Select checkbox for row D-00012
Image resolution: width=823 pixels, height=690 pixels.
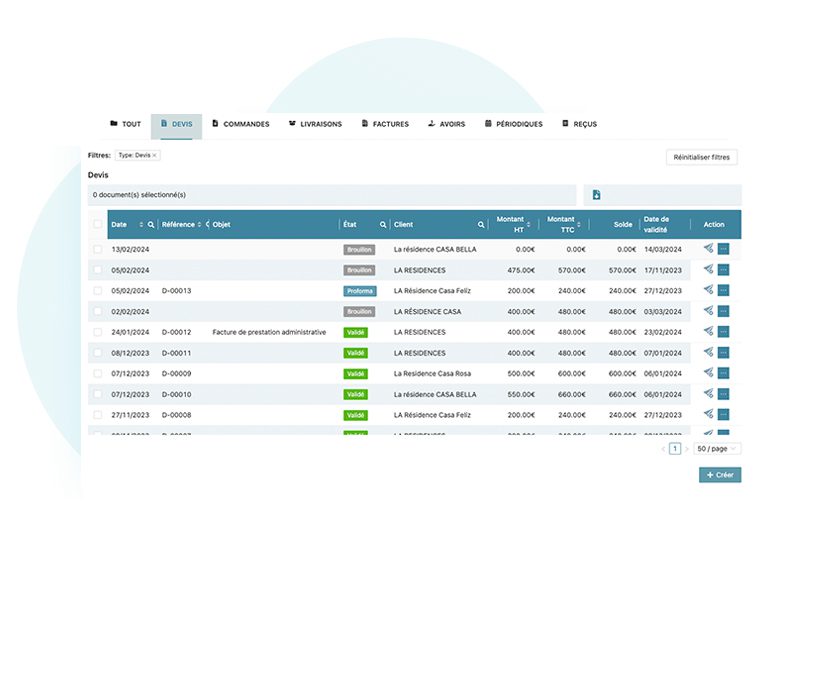coord(98,332)
